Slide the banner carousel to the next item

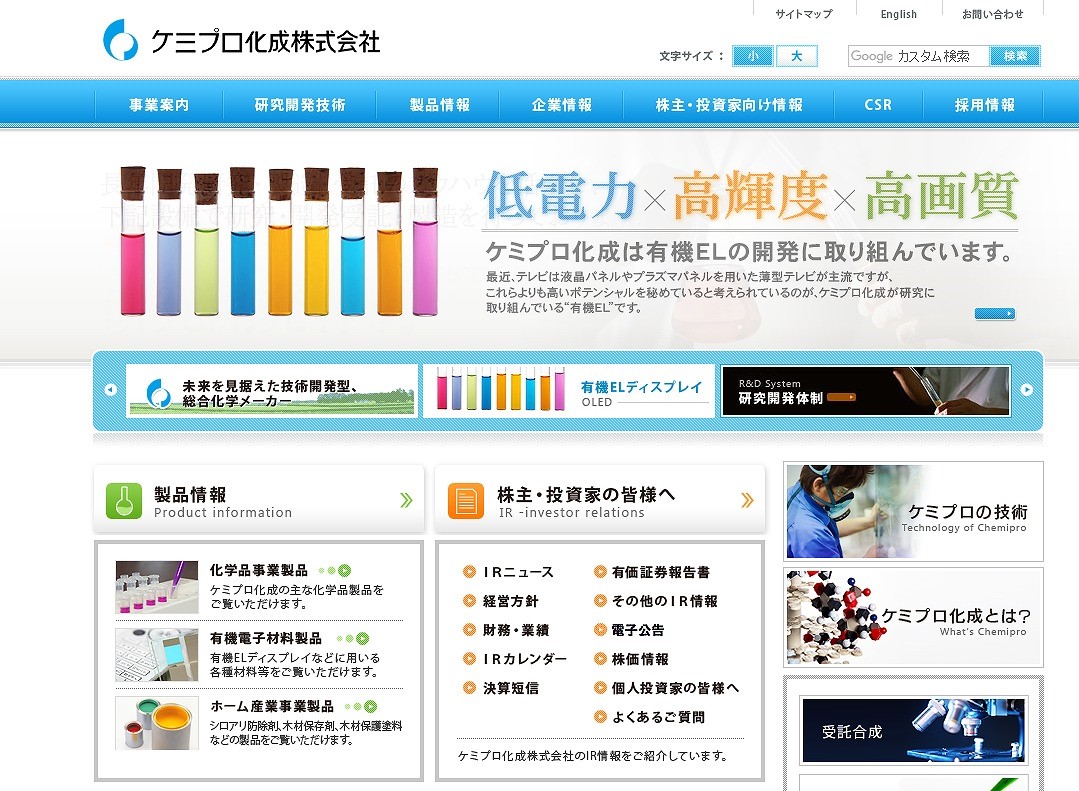[x=1027, y=390]
